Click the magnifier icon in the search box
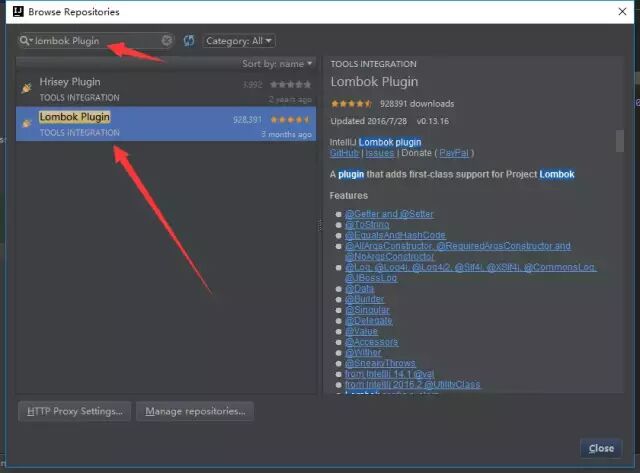 coord(24,40)
